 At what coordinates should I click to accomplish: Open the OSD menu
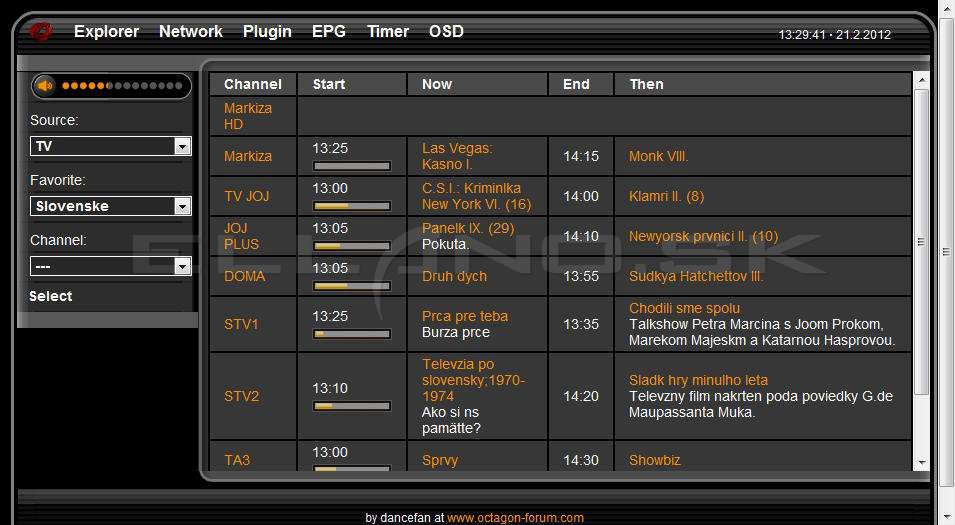point(446,31)
